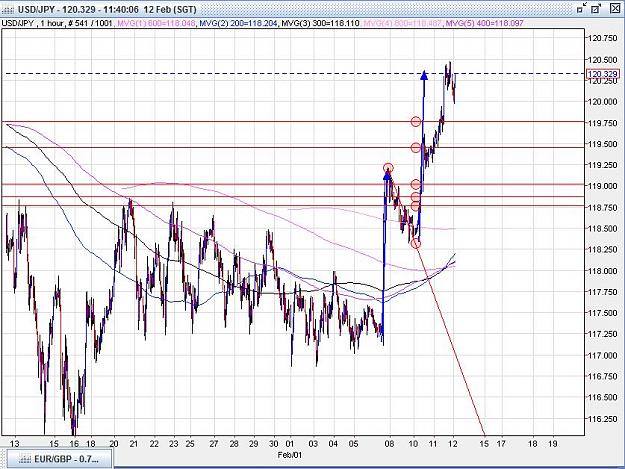
Task: Click date label 30 on time axis
Action: pyautogui.click(x=273, y=444)
